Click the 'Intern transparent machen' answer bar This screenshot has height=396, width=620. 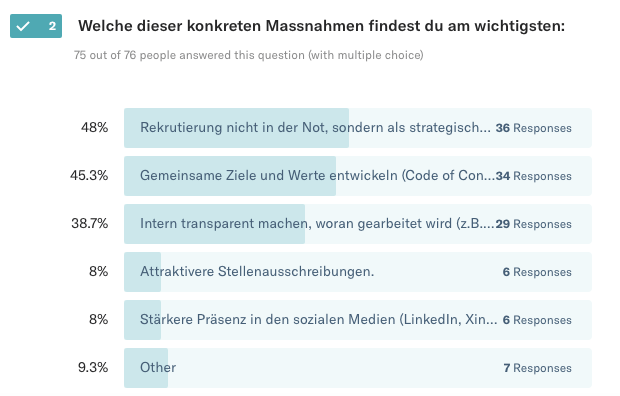click(357, 224)
